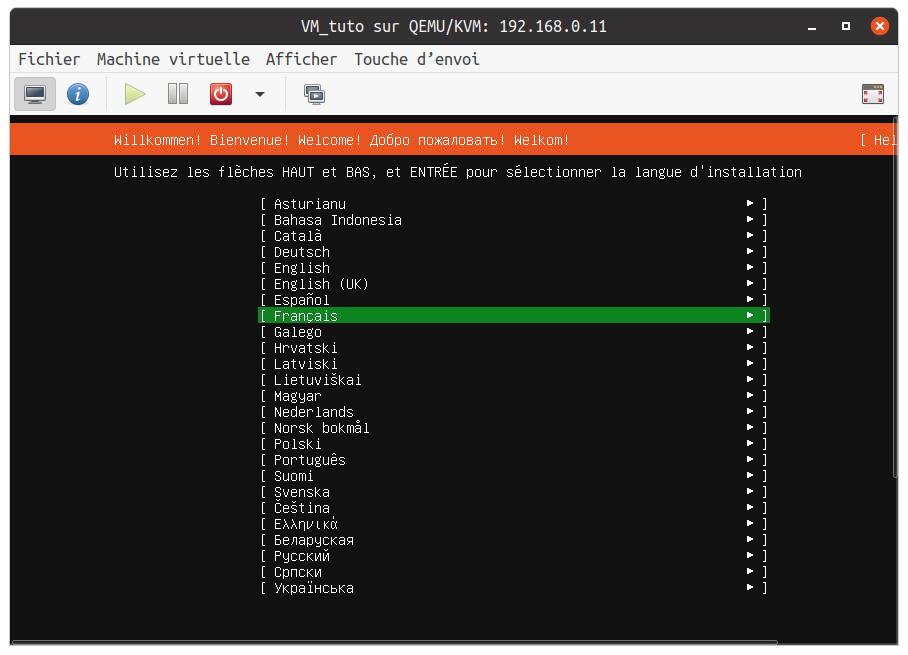Expand the shutdown options dropdown arrow

pyautogui.click(x=260, y=94)
